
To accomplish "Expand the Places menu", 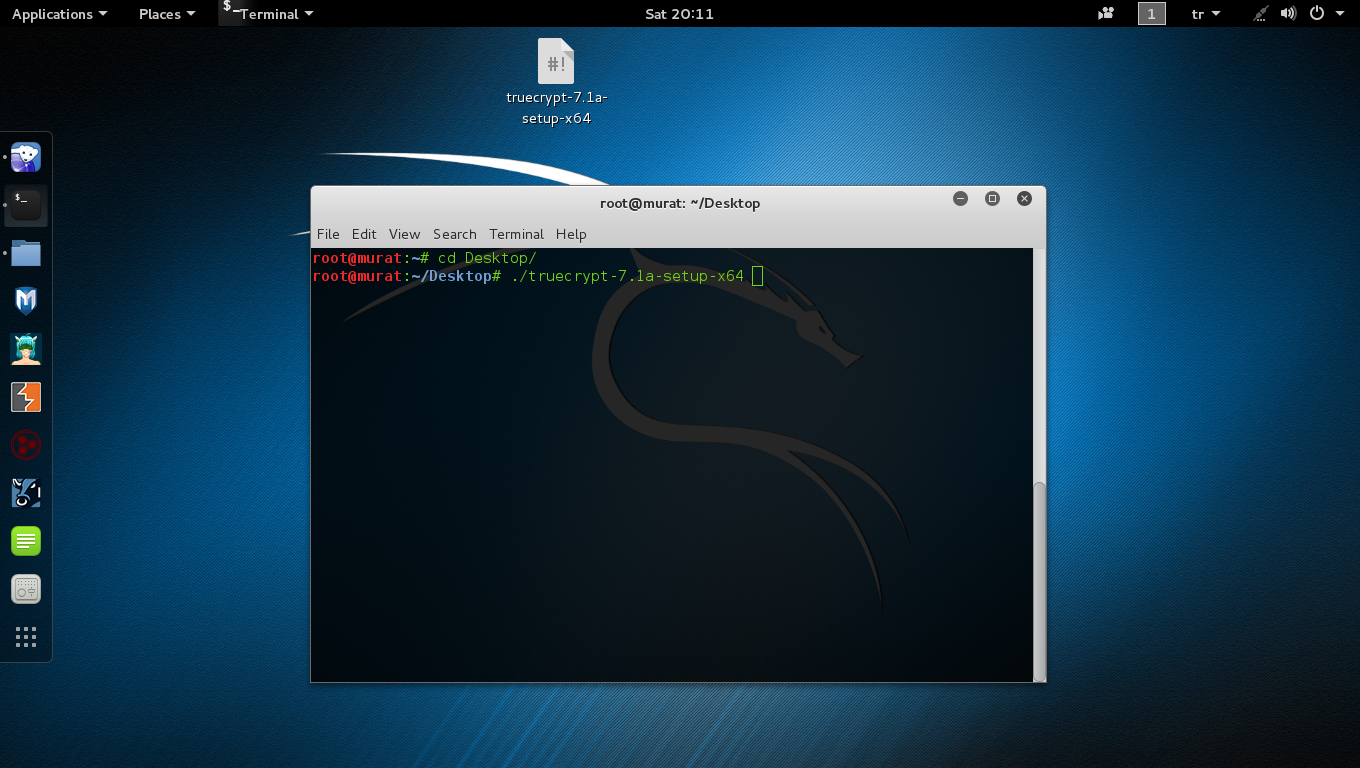I will (166, 14).
